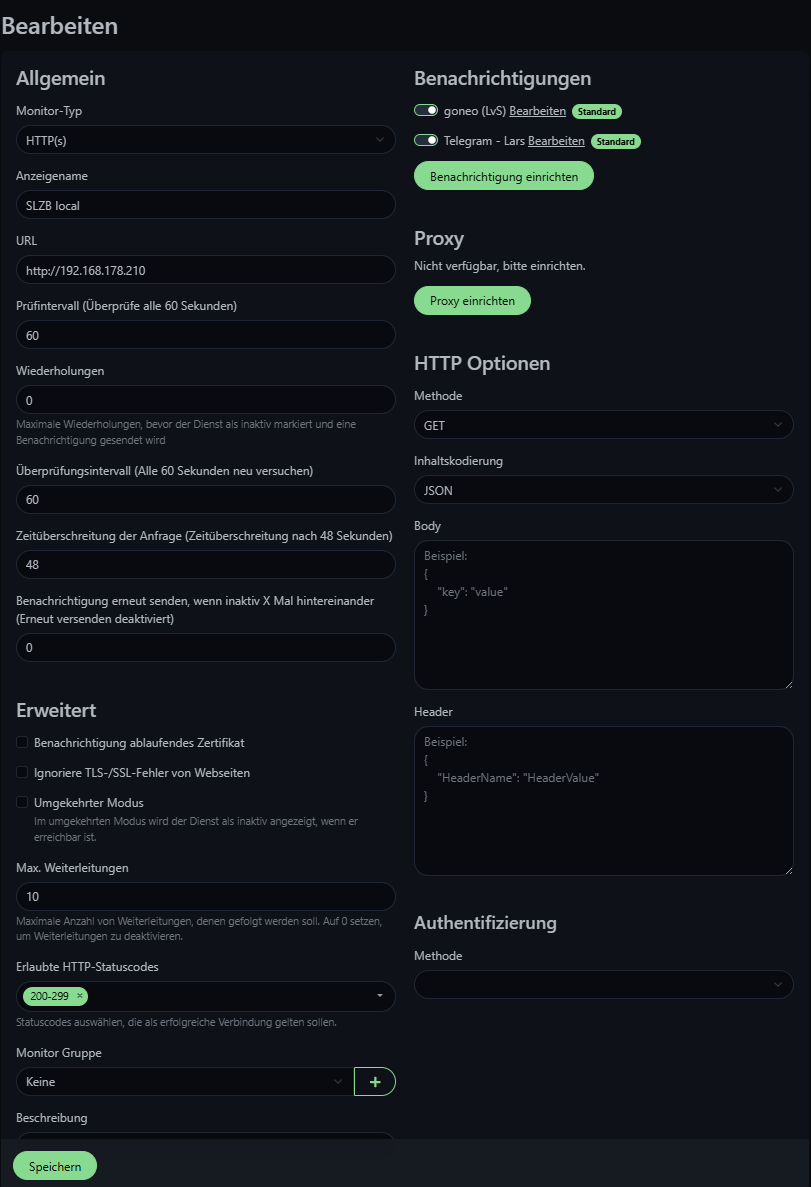Screen dimensions: 811x1187
Task: Click Bearbeiten link next to Telegram - Lars
Action: click(556, 141)
